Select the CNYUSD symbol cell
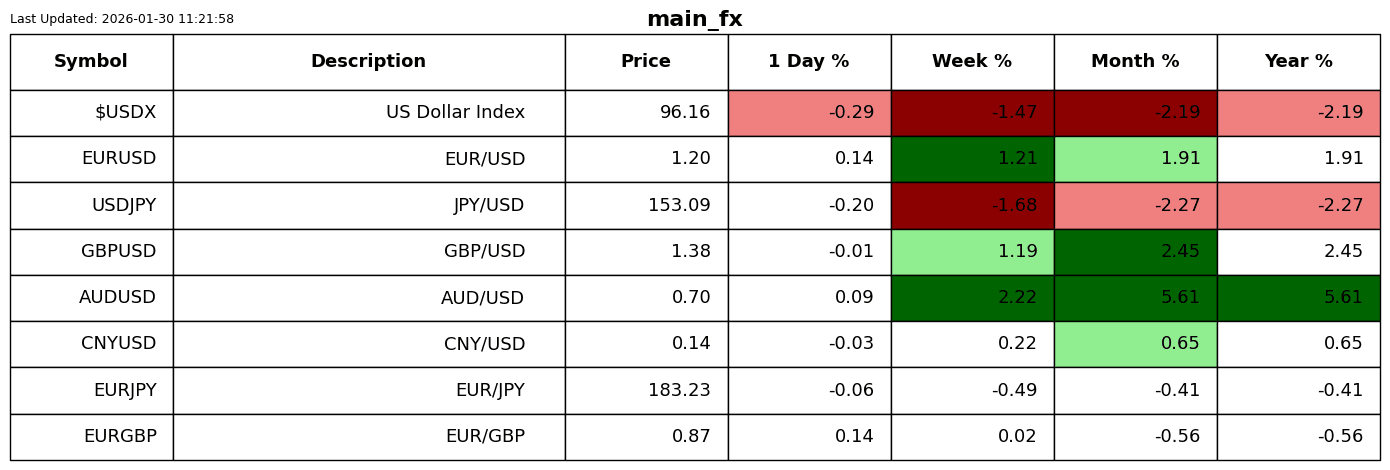The image size is (1390, 470). click(91, 344)
